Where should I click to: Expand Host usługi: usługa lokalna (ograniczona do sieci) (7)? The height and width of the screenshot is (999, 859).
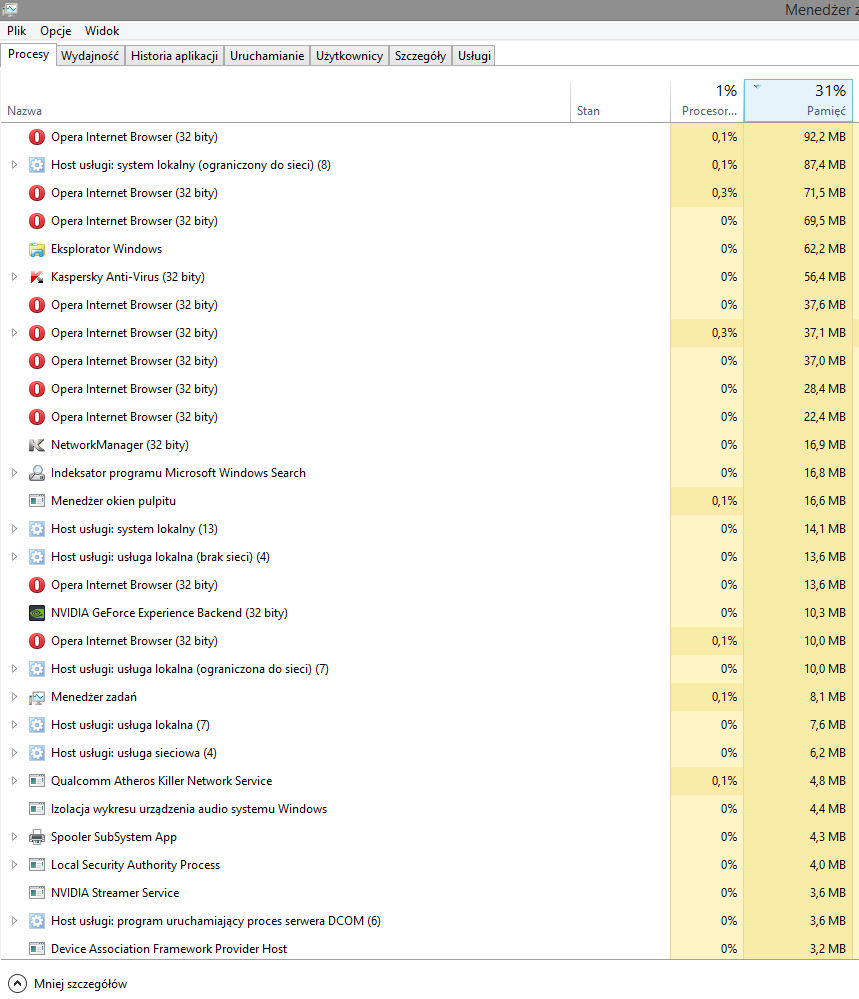tap(14, 669)
